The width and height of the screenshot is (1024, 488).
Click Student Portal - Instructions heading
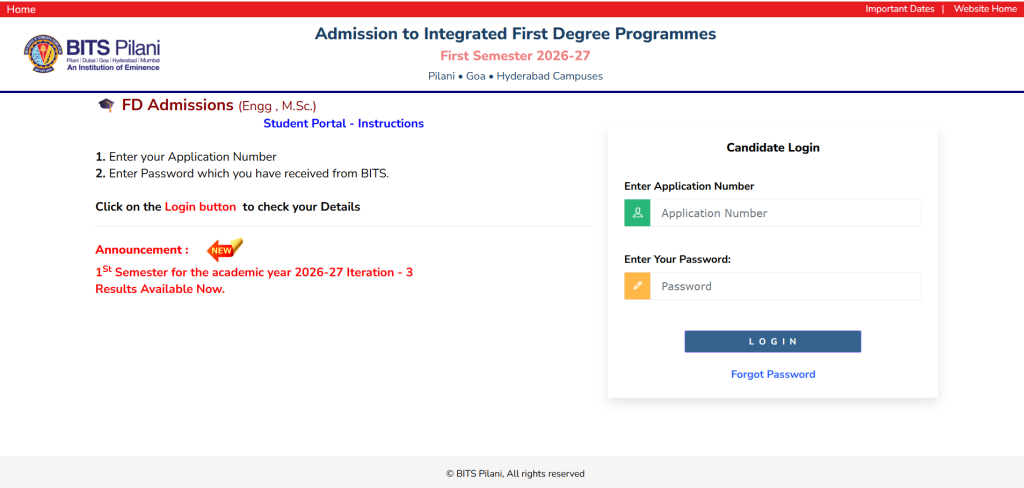coord(344,123)
